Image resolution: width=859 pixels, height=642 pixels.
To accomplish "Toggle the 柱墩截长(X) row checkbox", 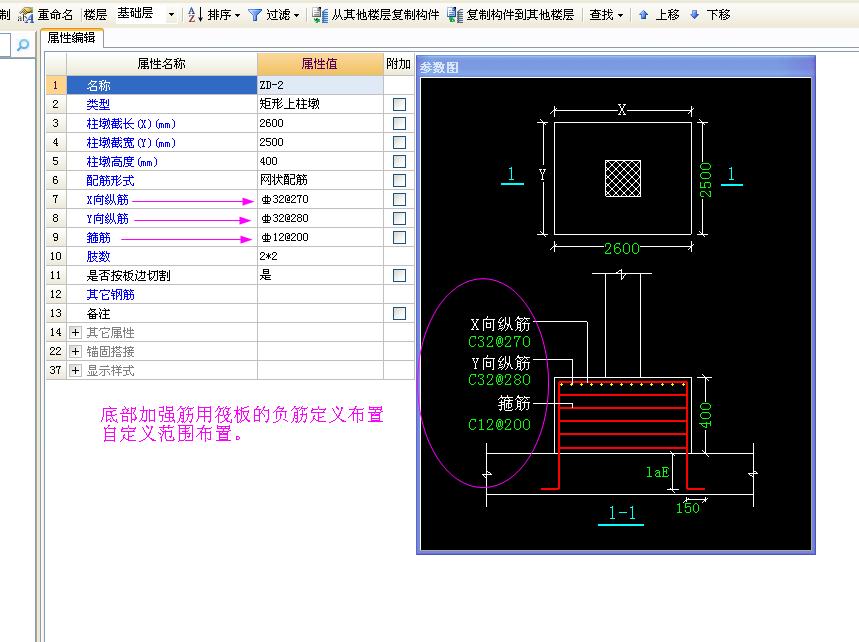I will click(399, 123).
